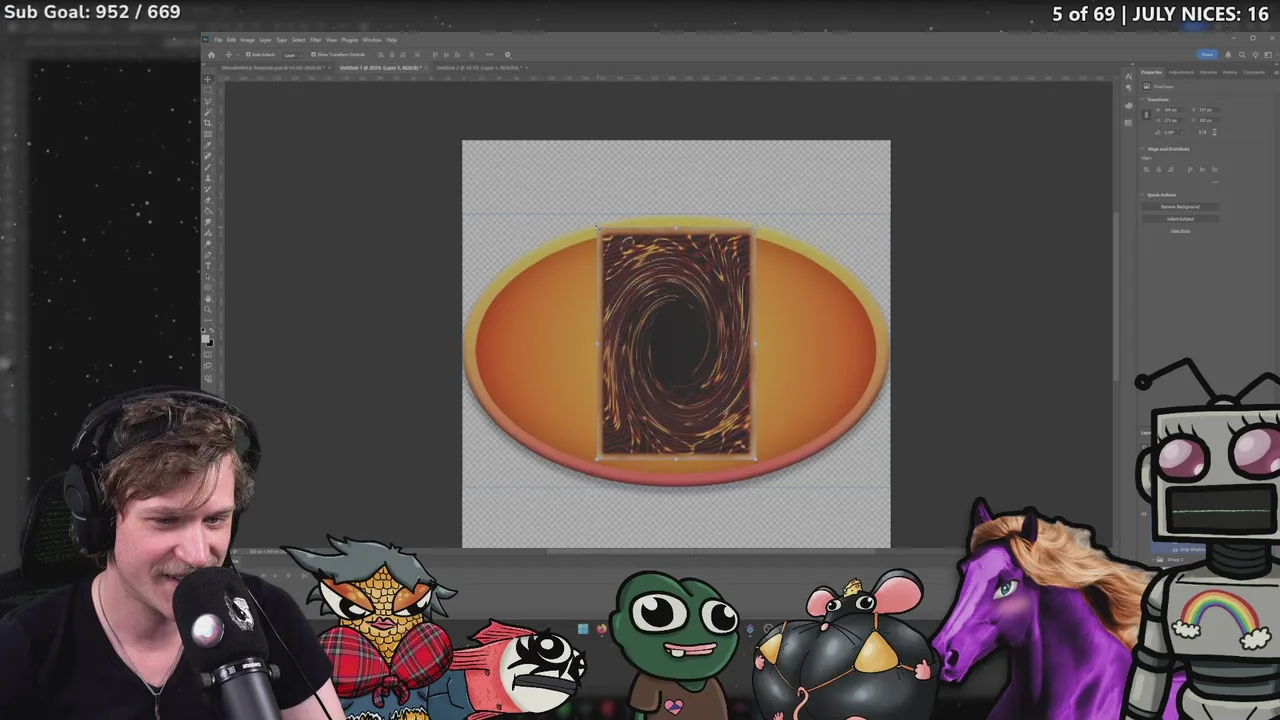Select the Clone Stamp tool
Viewport: 1280px width, 720px height.
click(207, 178)
